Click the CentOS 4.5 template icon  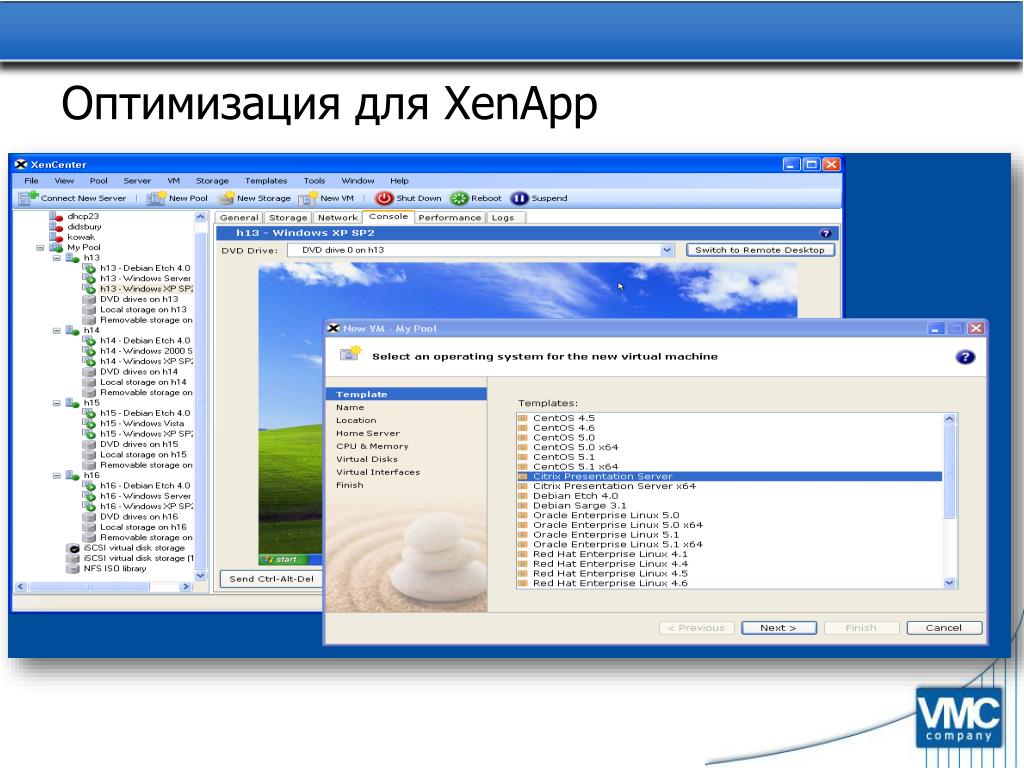(522, 418)
